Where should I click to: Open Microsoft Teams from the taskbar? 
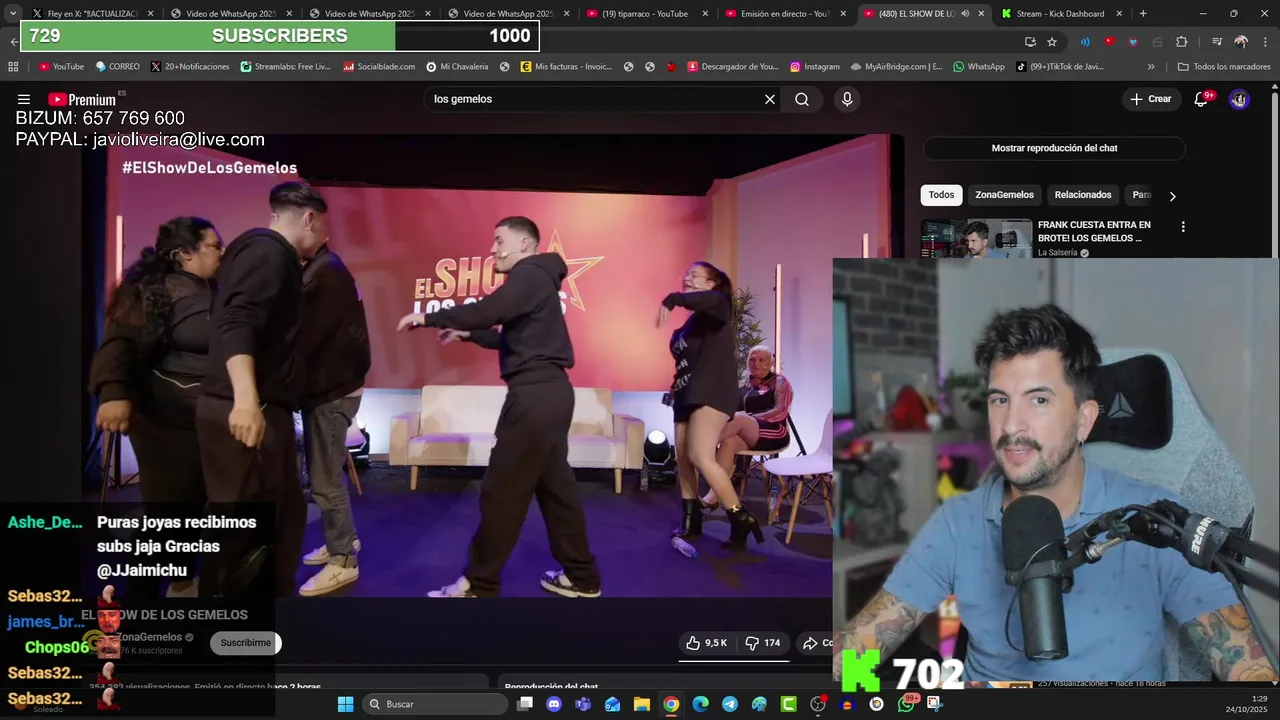[x=583, y=704]
